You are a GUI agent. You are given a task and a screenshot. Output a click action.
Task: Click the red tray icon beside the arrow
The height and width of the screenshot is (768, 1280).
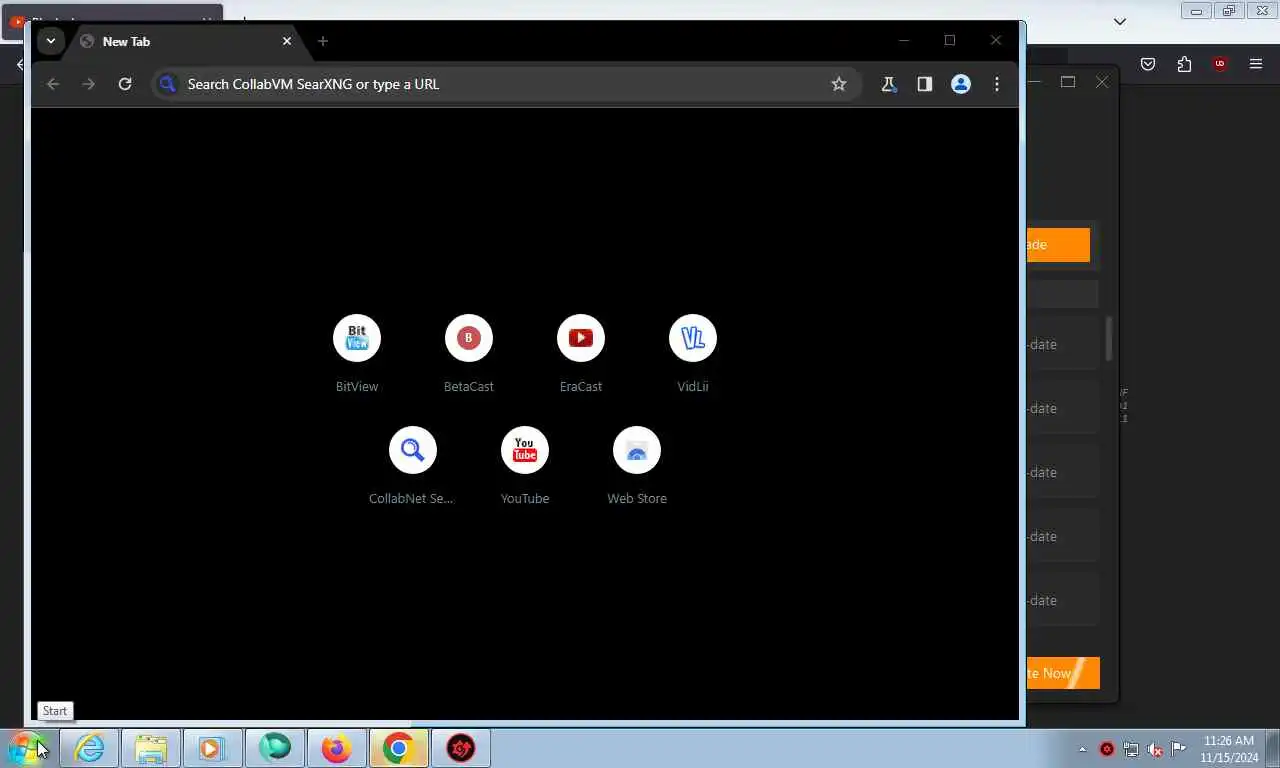(x=1107, y=749)
